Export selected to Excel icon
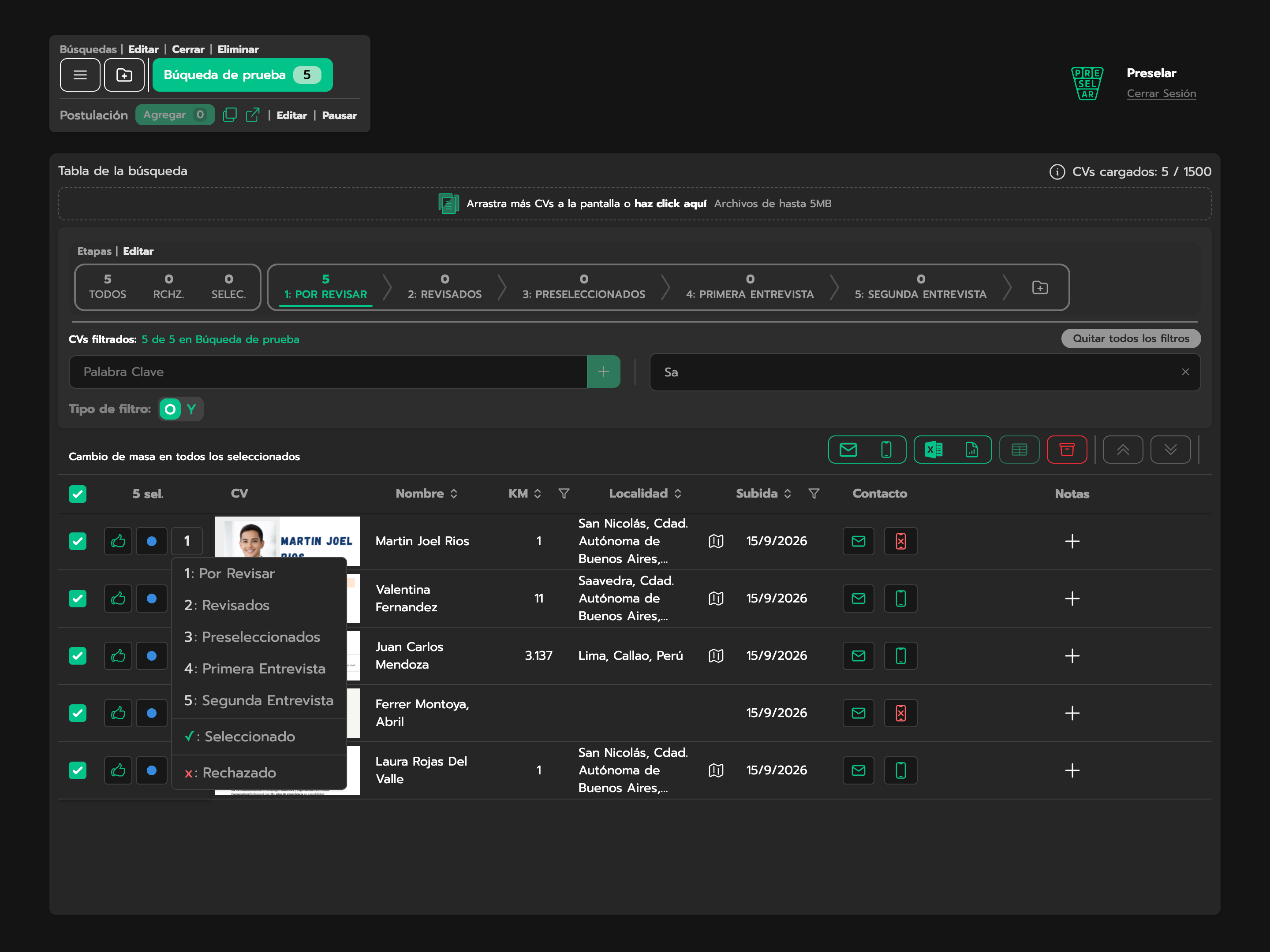This screenshot has height=952, width=1270. coord(934,450)
